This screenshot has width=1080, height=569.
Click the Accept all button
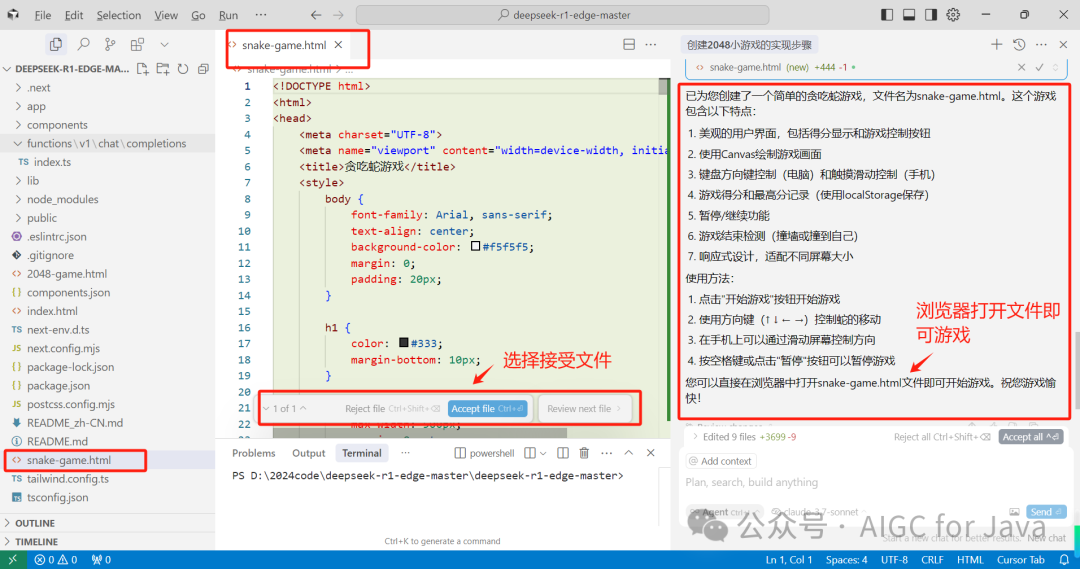click(x=1030, y=437)
